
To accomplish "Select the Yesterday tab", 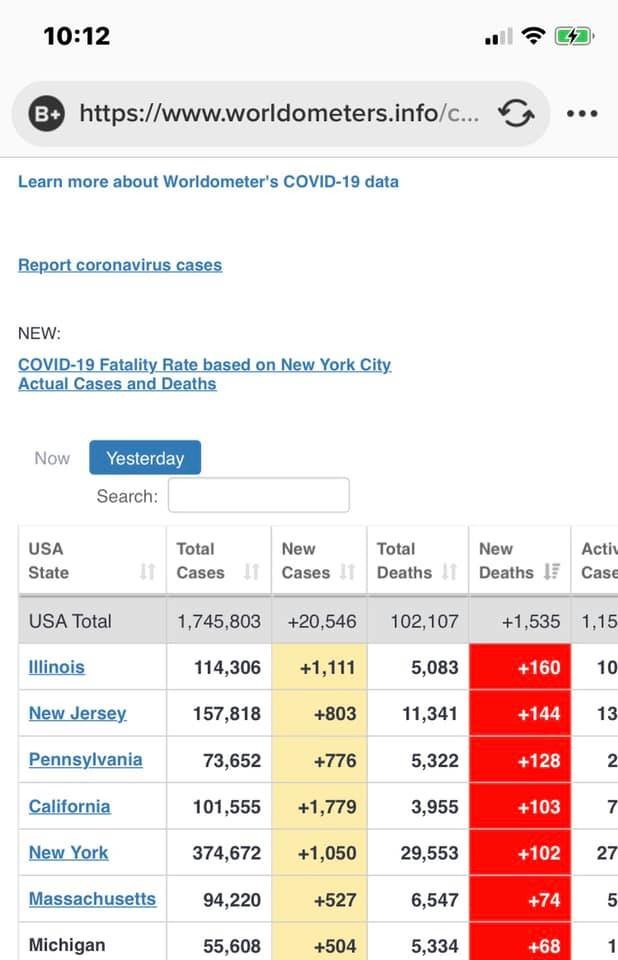I will tap(145, 458).
